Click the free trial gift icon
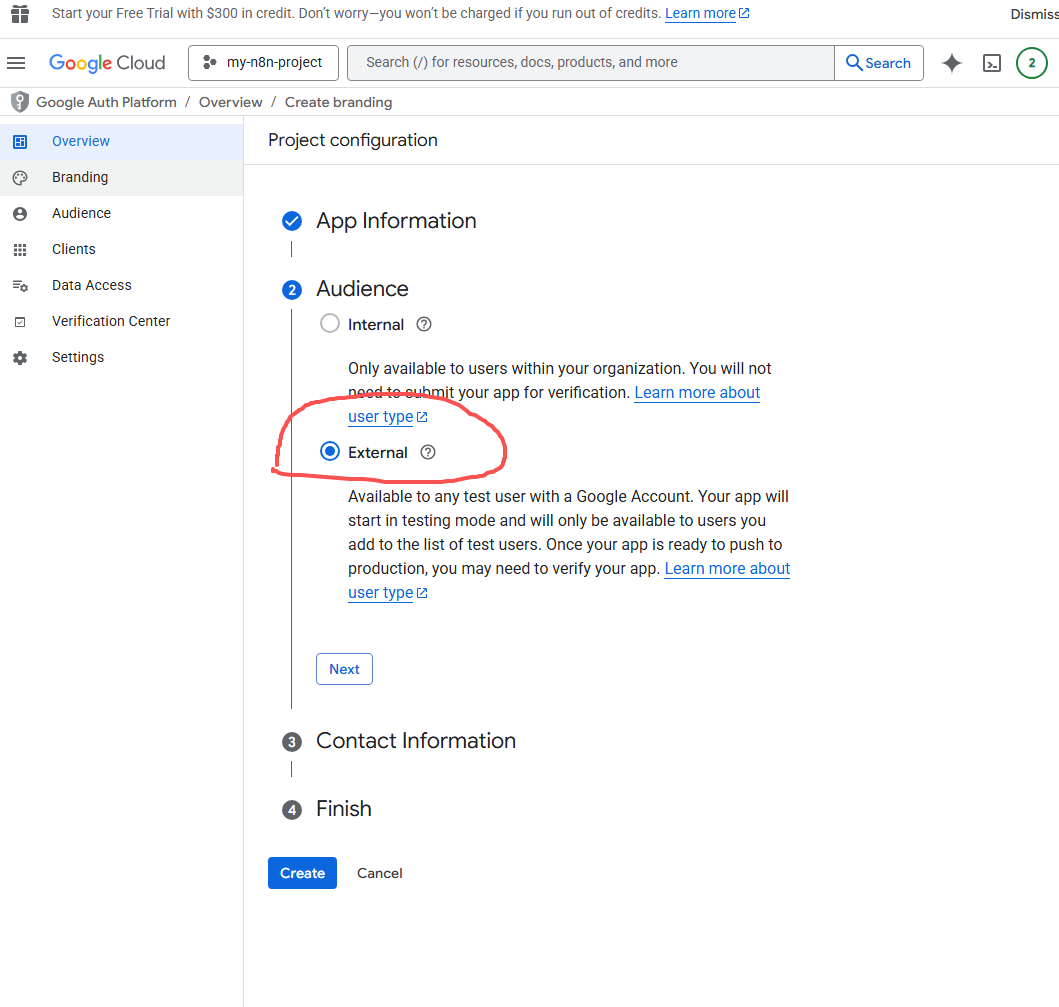The height and width of the screenshot is (1007, 1059). pyautogui.click(x=20, y=14)
